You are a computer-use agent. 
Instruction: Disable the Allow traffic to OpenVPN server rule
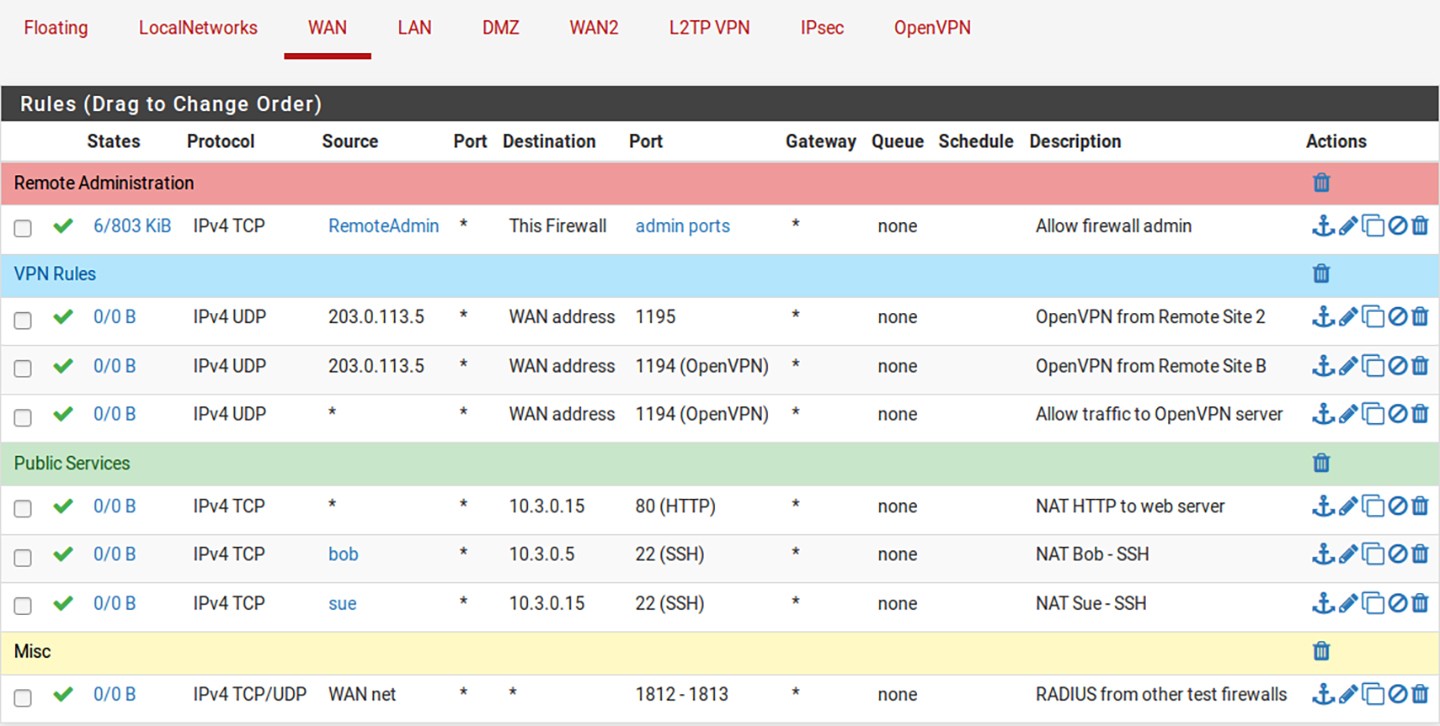pyautogui.click(x=1397, y=415)
